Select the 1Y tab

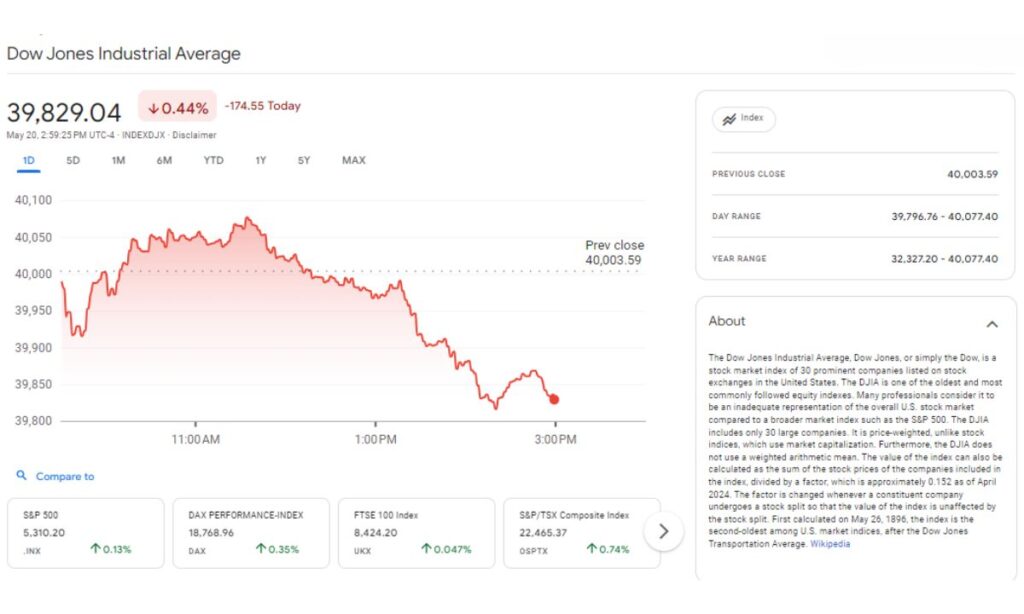260,160
